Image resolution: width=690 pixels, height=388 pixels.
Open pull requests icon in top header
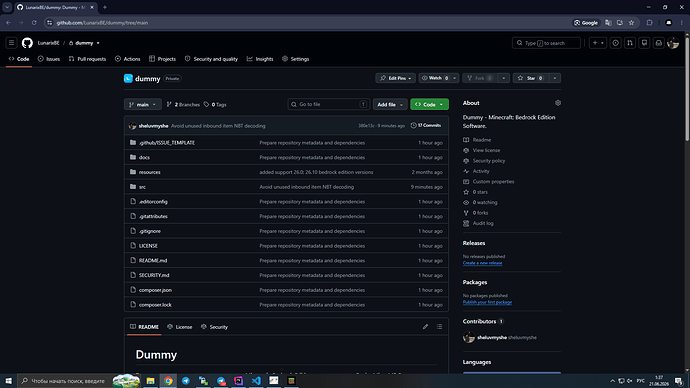[630, 43]
